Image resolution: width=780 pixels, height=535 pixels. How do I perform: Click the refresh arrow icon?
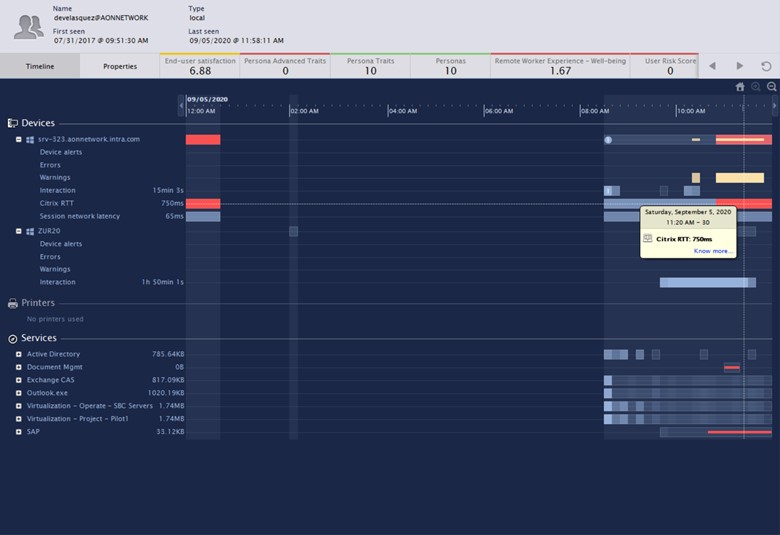[x=766, y=66]
